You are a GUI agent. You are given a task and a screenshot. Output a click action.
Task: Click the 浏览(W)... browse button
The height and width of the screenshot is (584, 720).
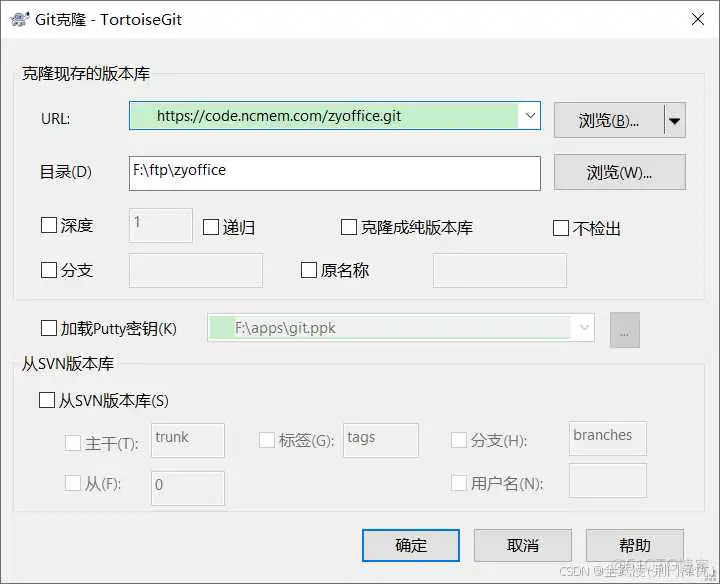tap(620, 172)
